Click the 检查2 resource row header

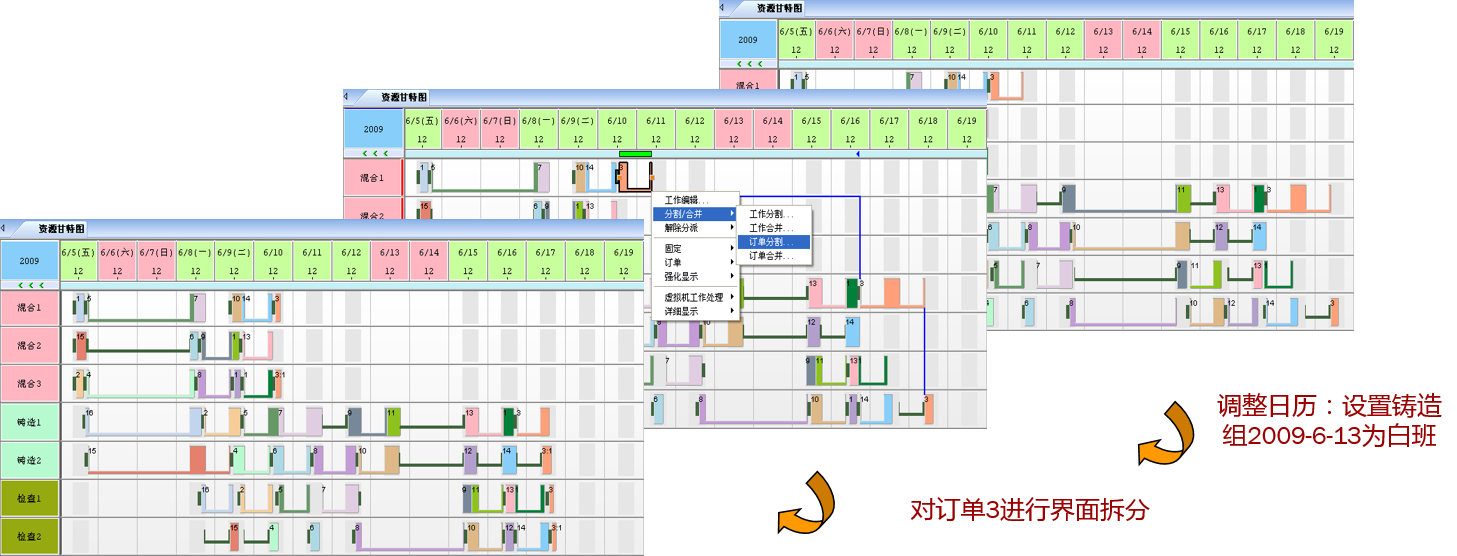[30, 536]
